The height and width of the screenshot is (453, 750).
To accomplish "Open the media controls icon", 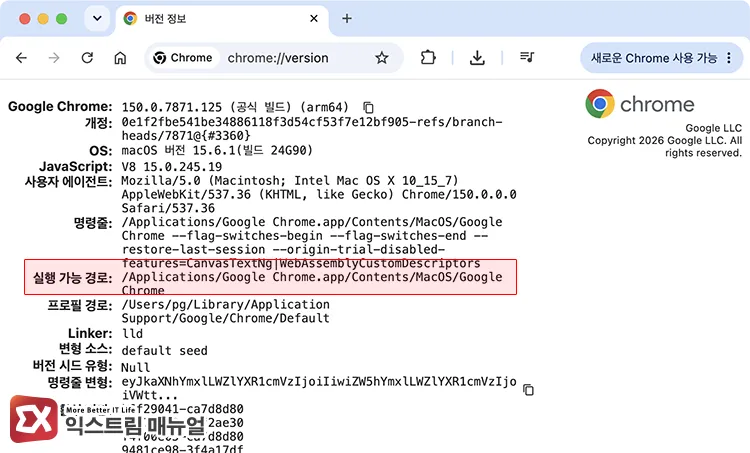I will tap(527, 57).
